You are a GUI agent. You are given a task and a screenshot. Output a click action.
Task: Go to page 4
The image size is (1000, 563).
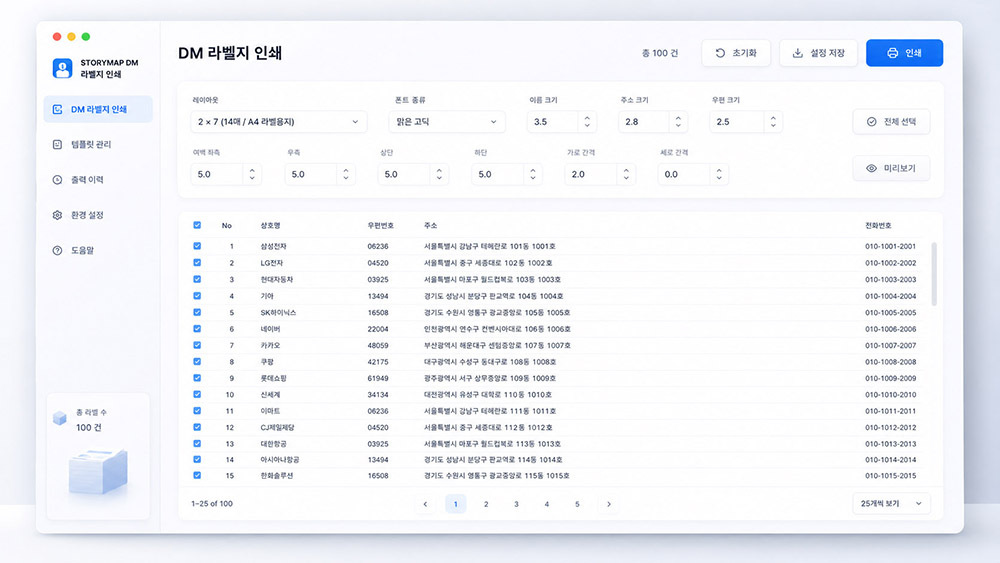(547, 504)
